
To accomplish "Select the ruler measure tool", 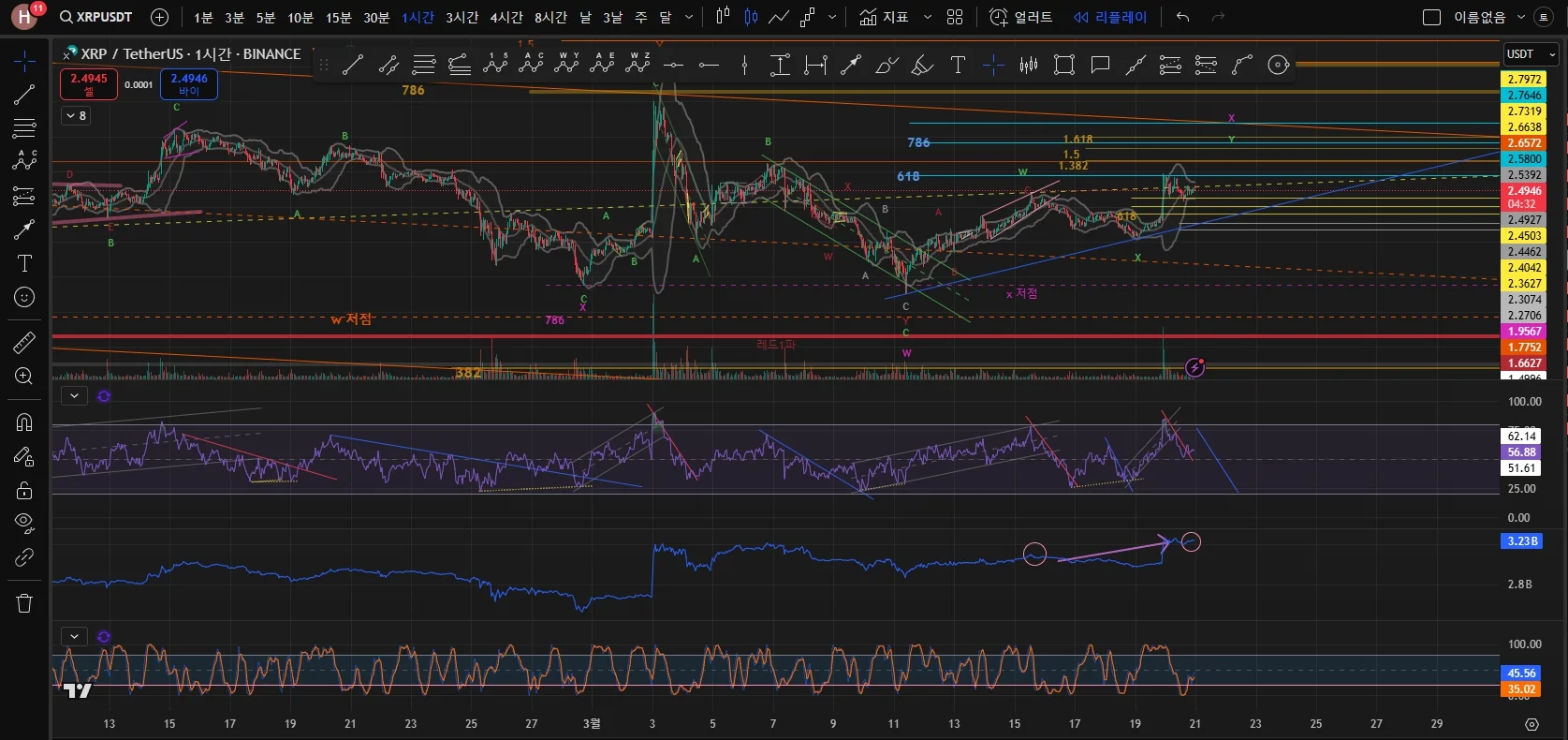I will coord(24,343).
